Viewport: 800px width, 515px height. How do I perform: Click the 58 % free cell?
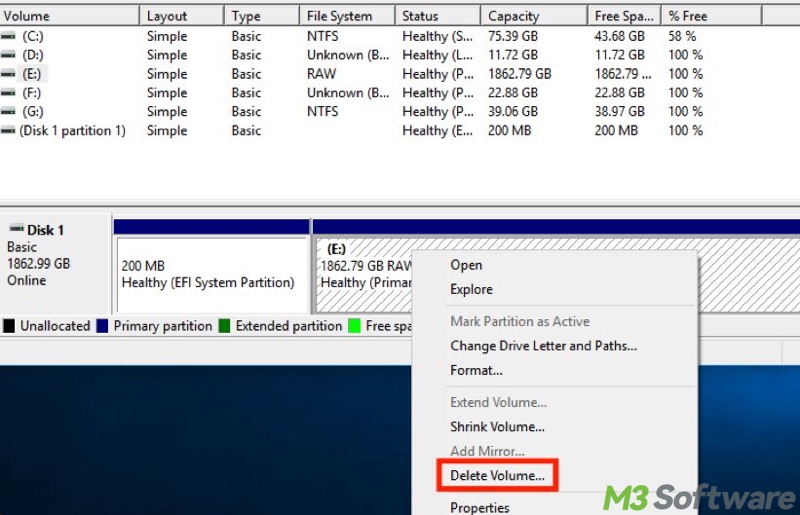(x=682, y=36)
